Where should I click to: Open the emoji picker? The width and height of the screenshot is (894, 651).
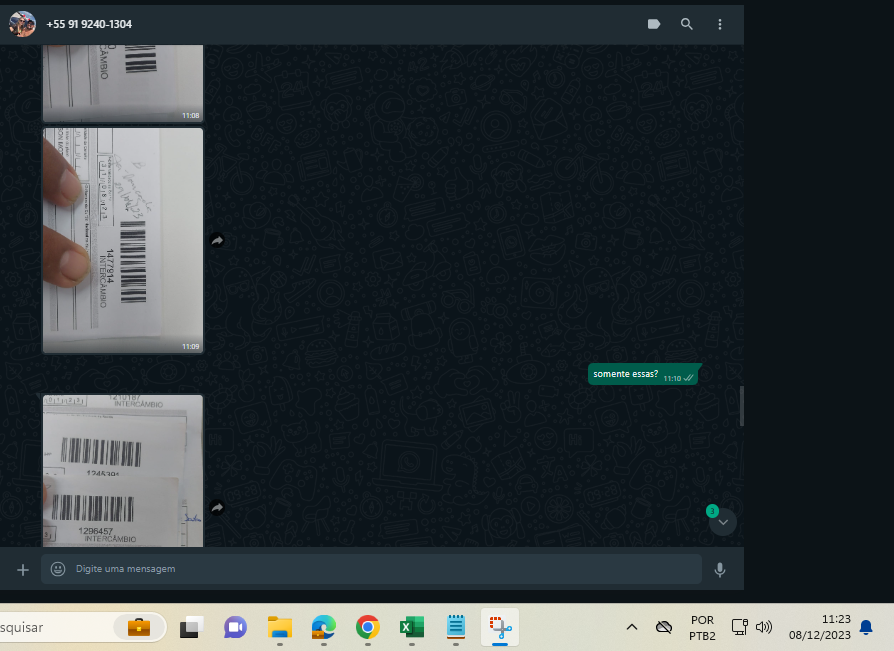click(x=58, y=569)
